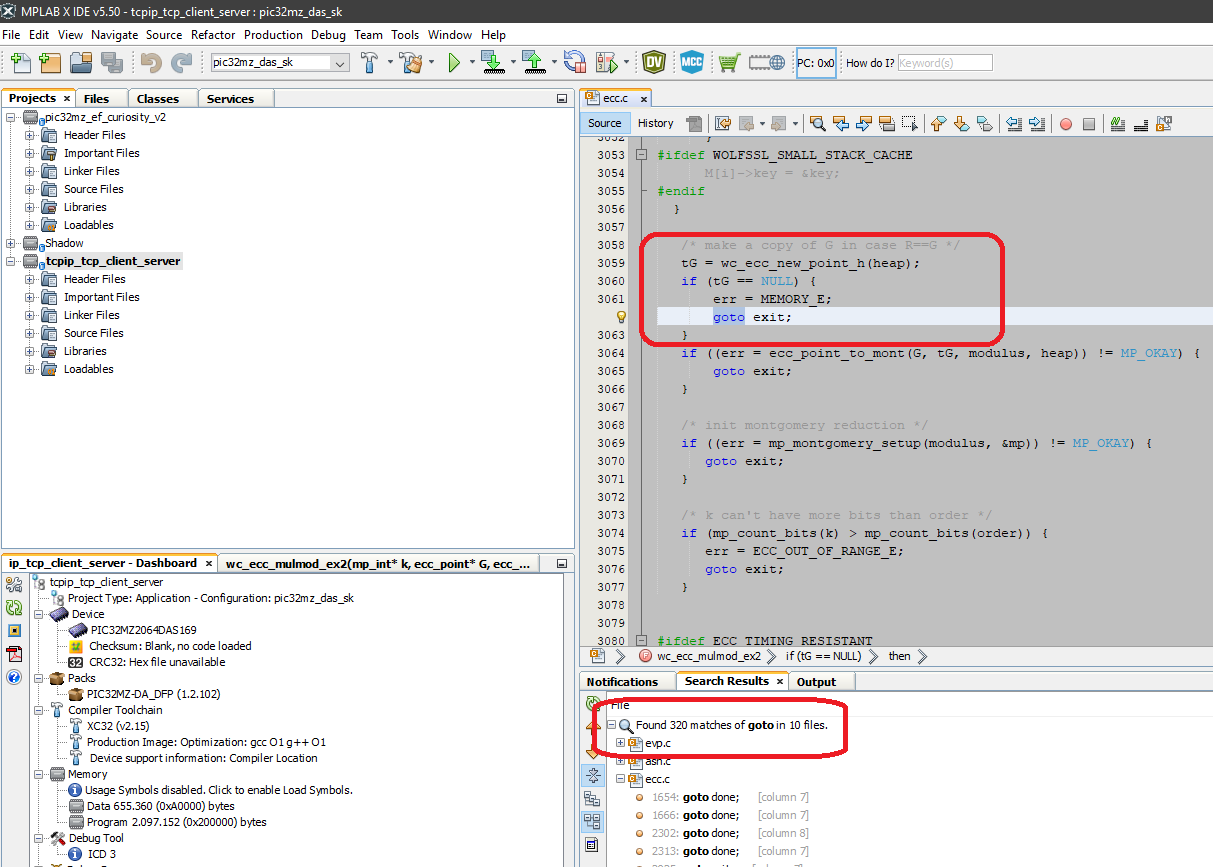Click the Shift Line Right icon

(x=1037, y=124)
